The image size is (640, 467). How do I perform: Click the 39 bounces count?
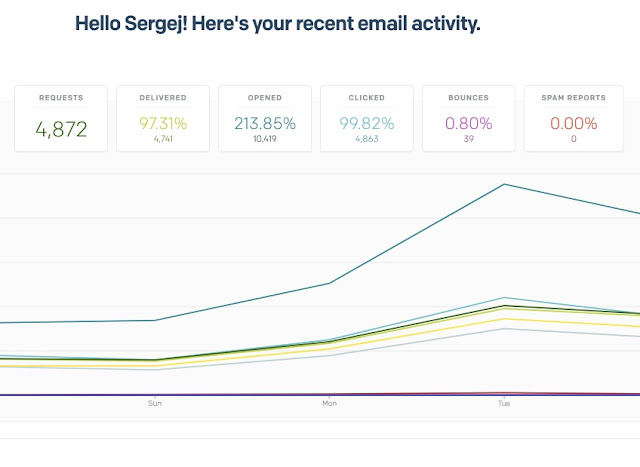(469, 139)
